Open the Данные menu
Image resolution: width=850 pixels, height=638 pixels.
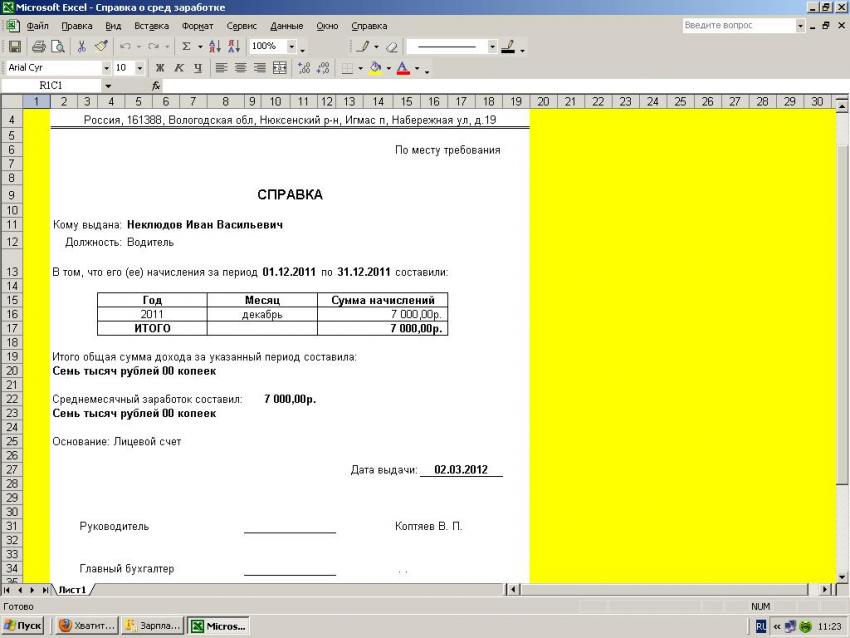(x=287, y=25)
